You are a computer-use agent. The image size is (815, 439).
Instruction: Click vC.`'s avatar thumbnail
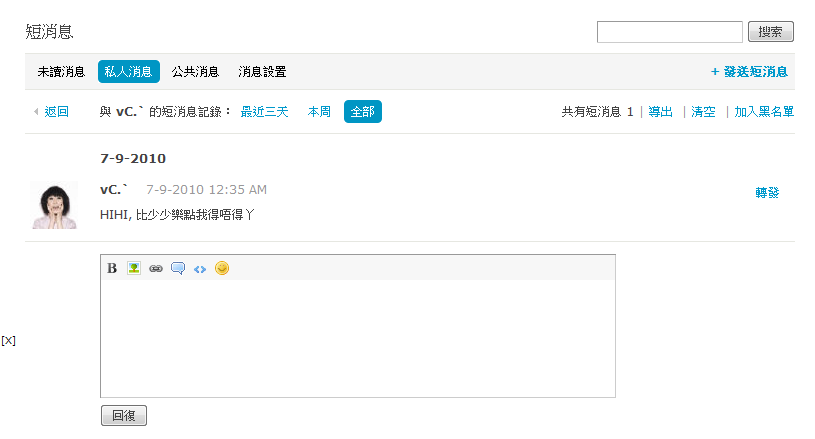(x=55, y=205)
